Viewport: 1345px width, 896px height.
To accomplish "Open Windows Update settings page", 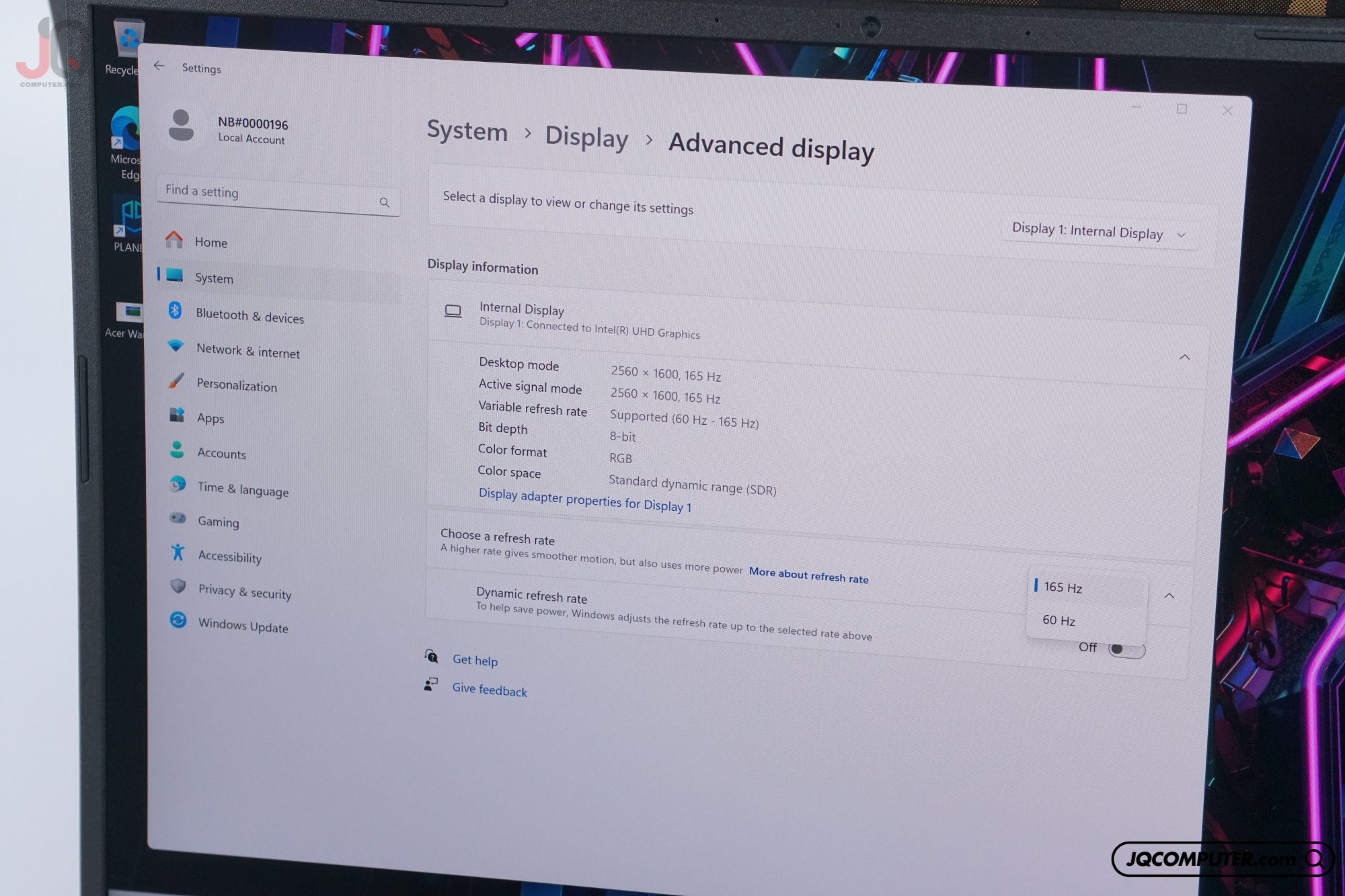I will [243, 625].
